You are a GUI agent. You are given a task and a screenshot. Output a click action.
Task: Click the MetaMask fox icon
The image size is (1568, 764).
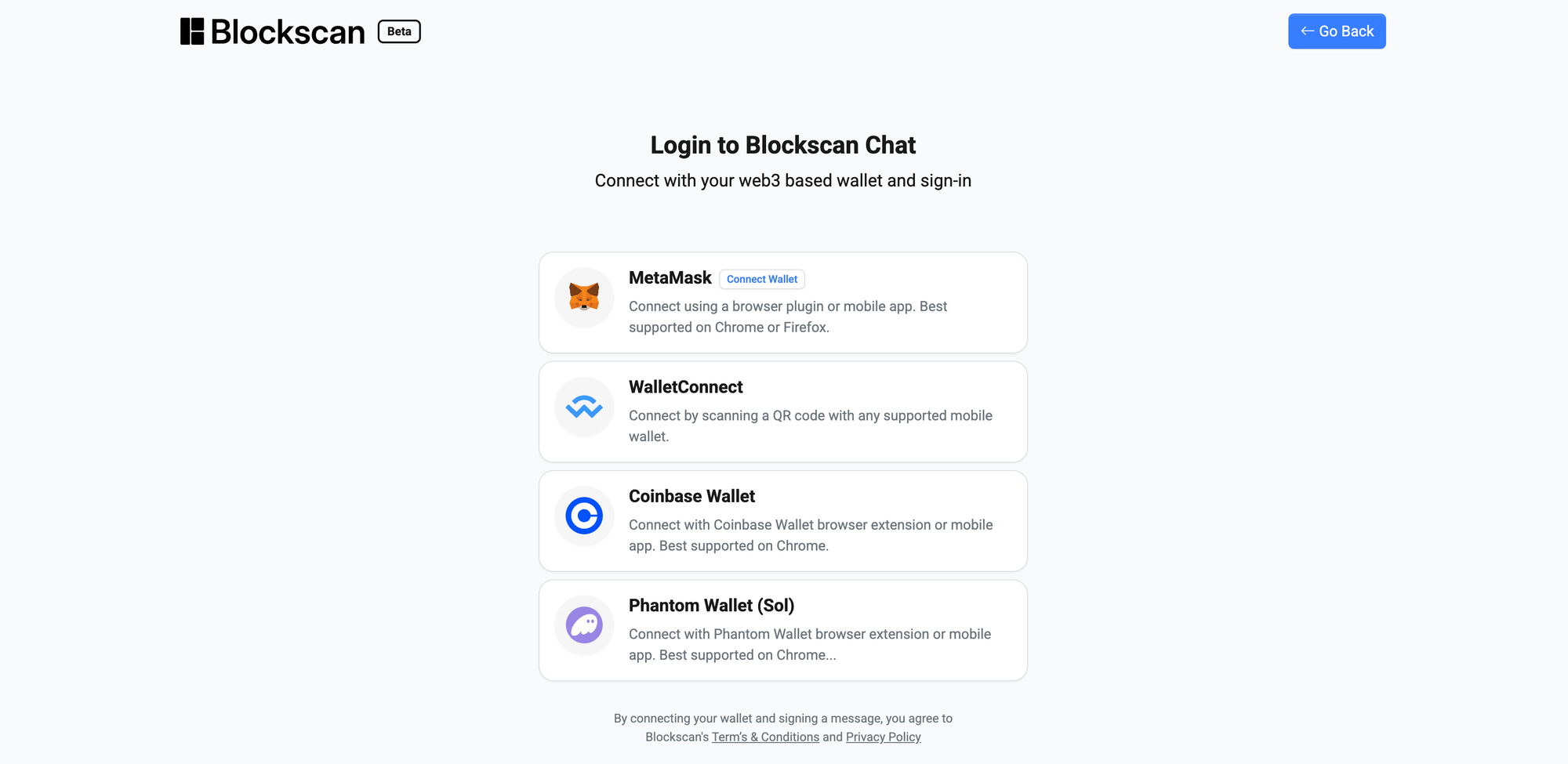[584, 297]
